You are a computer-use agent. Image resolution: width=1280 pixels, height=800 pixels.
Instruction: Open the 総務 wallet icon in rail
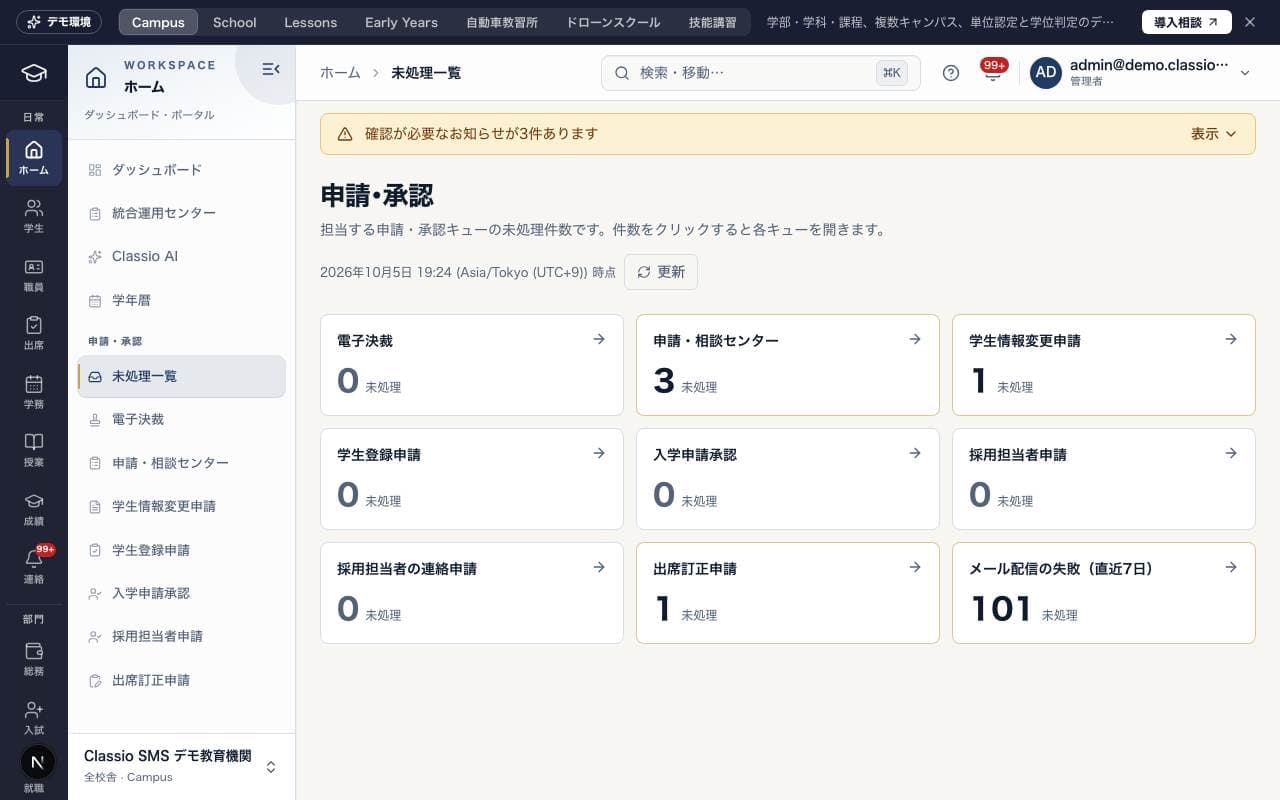[34, 659]
